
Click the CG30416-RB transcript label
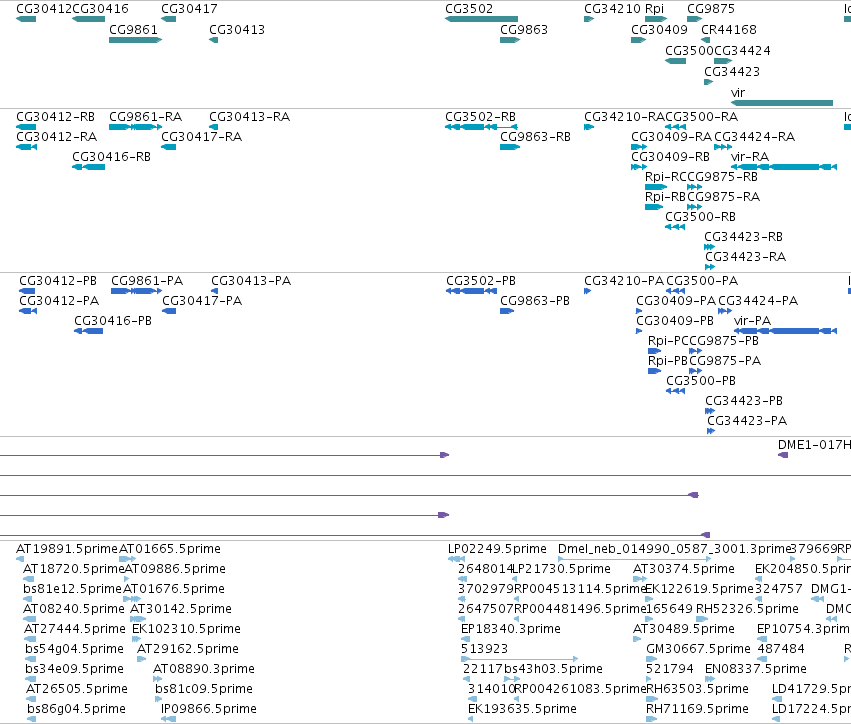click(111, 157)
